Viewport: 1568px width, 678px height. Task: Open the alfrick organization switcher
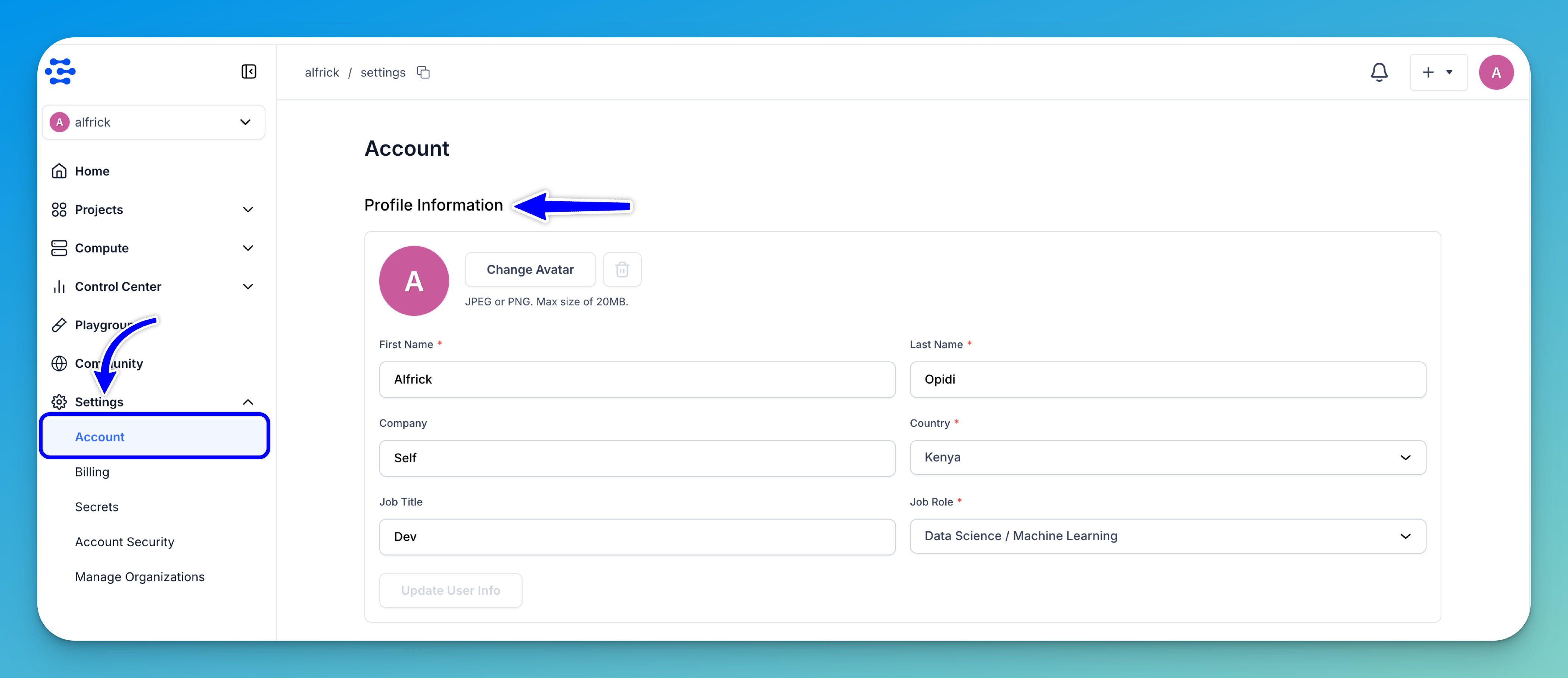153,122
